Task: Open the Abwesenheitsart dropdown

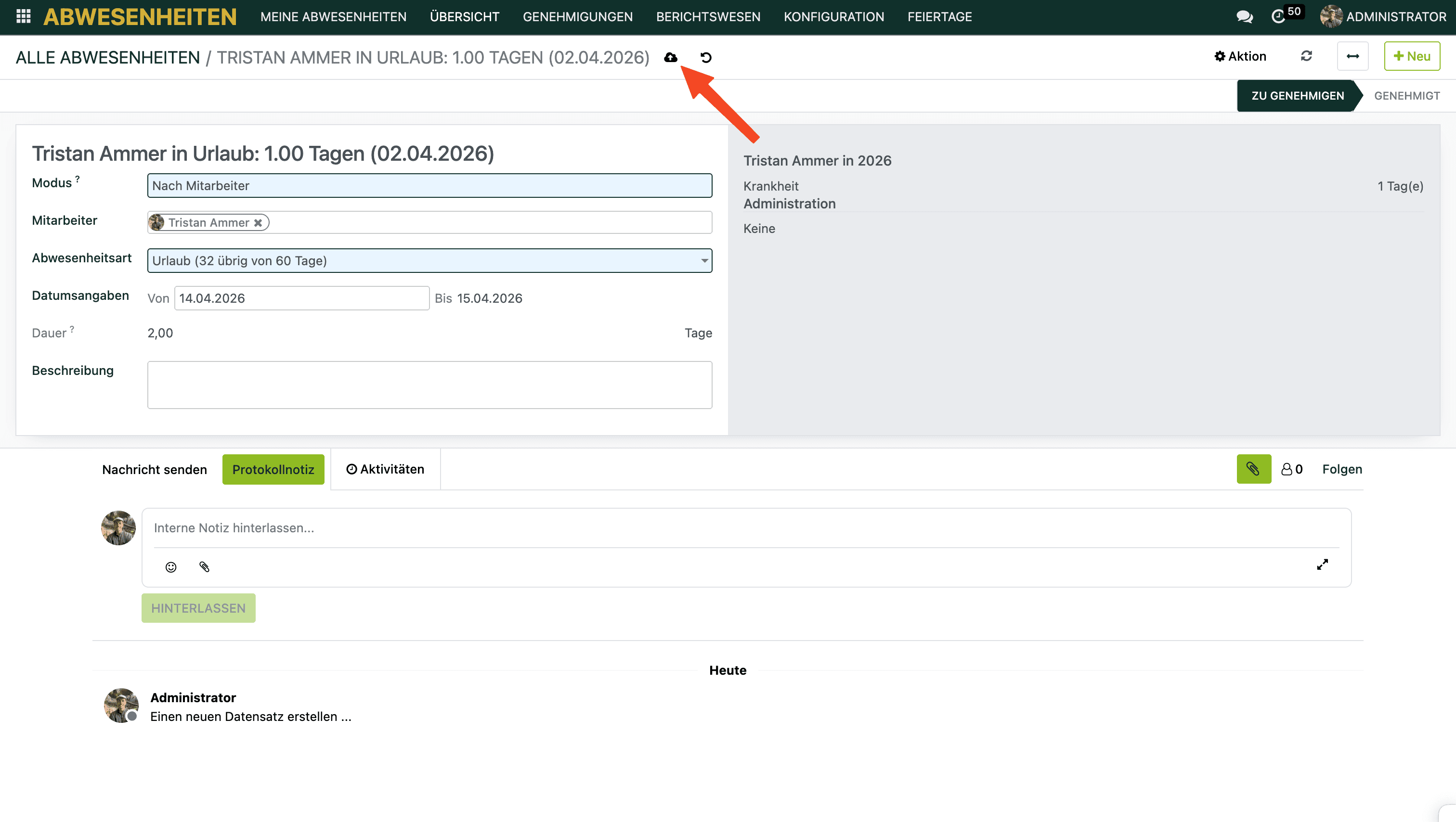Action: pos(429,260)
